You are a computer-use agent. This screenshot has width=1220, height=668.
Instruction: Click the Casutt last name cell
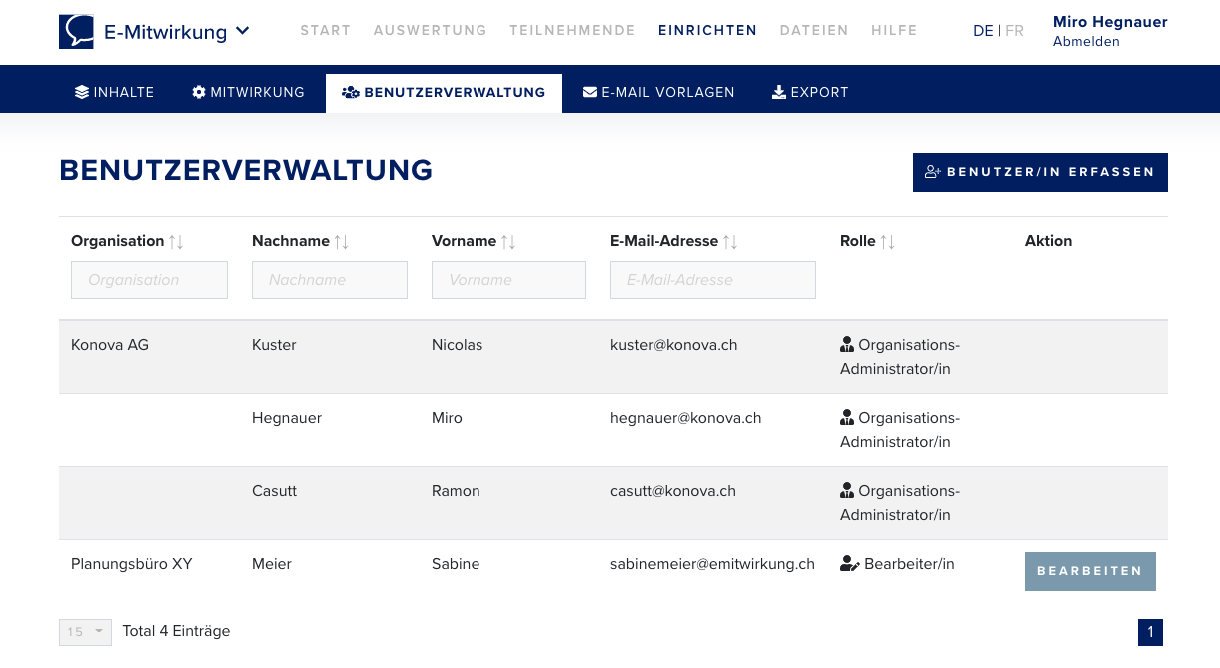click(x=274, y=491)
